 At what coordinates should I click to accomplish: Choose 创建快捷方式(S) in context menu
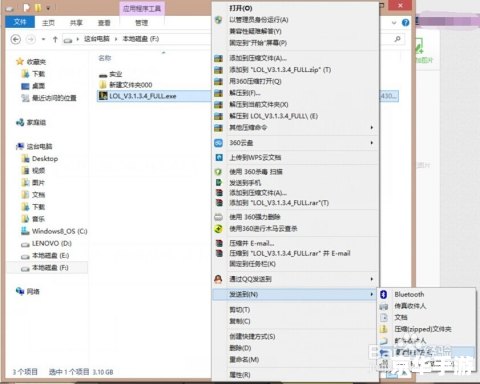(252, 336)
